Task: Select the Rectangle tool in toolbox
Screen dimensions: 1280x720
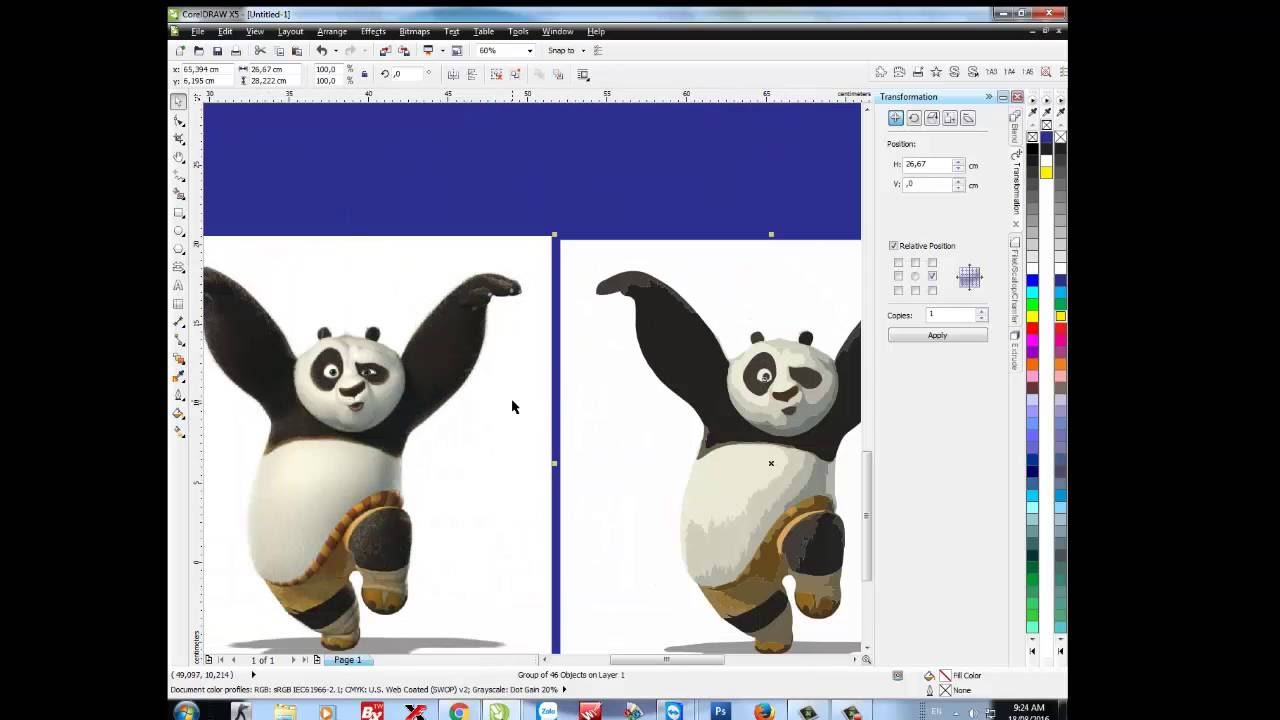Action: pyautogui.click(x=178, y=213)
